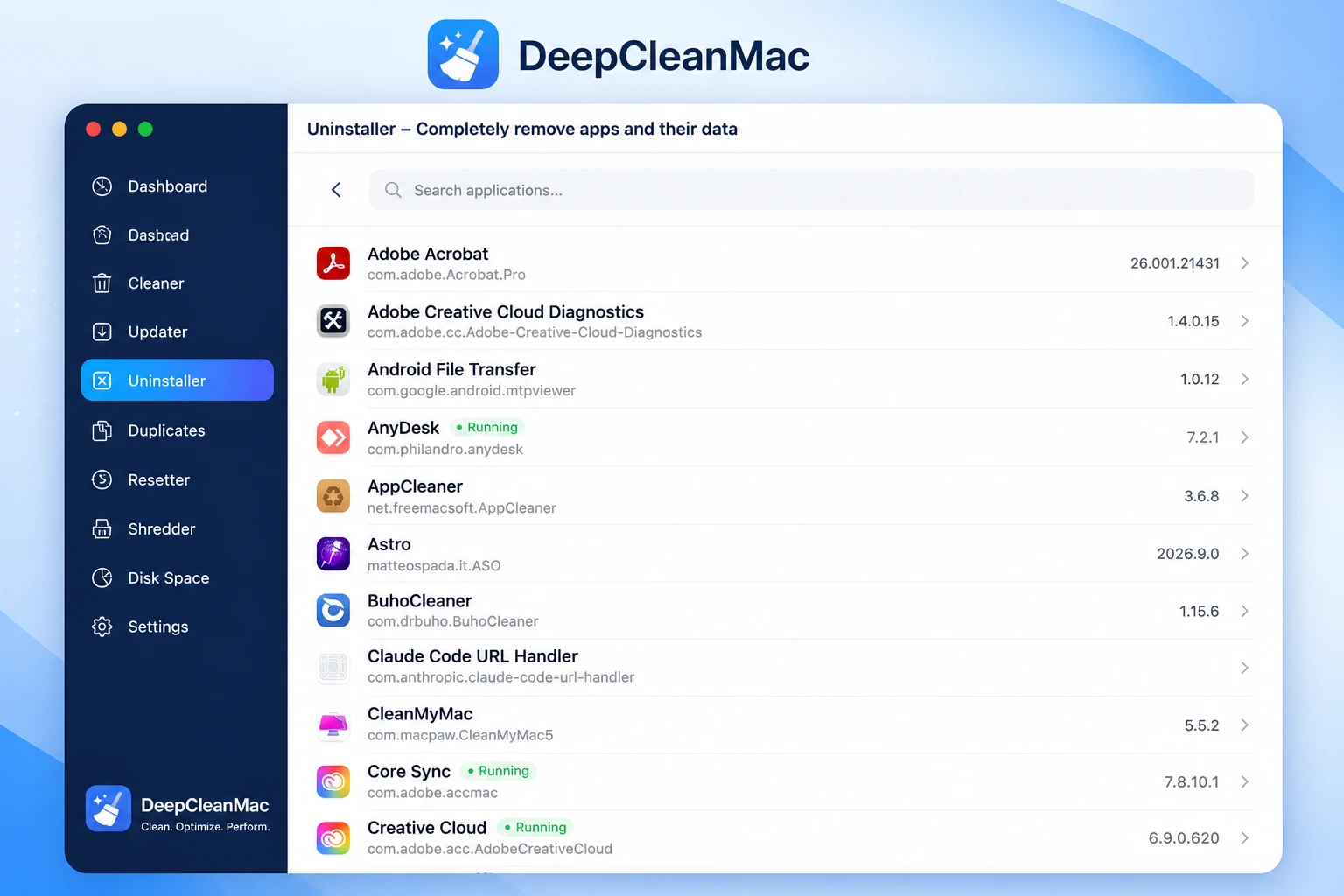
Task: Click the Claude Code URL Handler icon
Action: point(333,668)
